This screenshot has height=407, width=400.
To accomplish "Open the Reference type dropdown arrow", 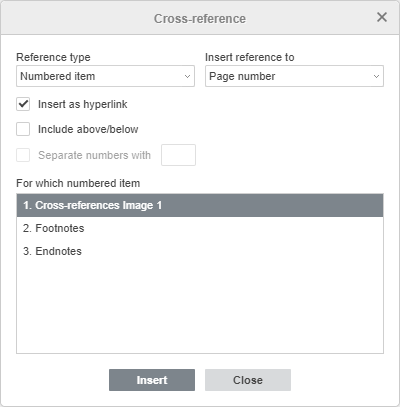I will coord(187,76).
